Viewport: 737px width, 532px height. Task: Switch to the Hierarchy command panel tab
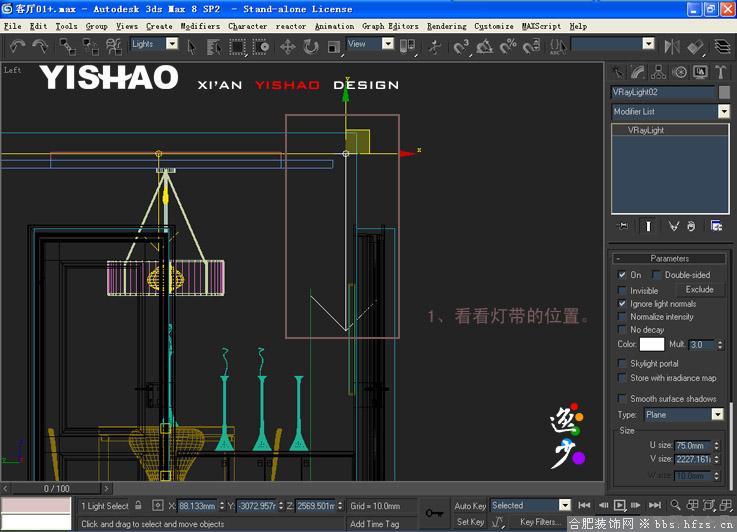[x=658, y=72]
